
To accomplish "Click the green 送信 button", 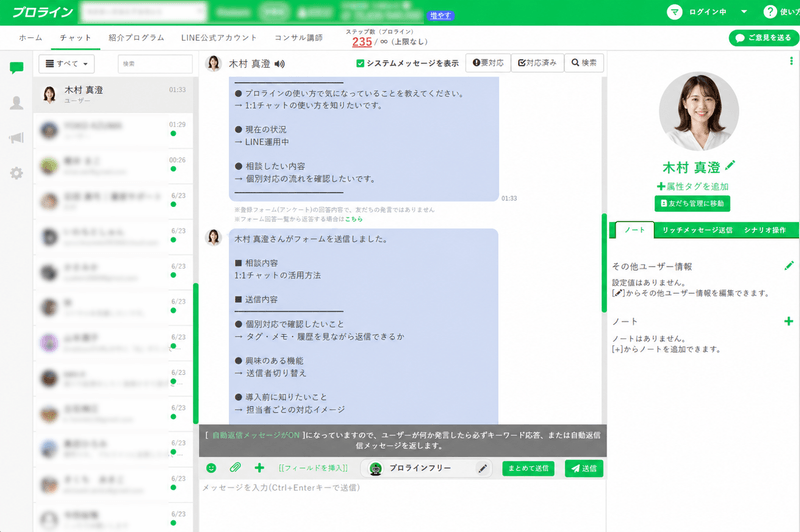I will coord(584,468).
